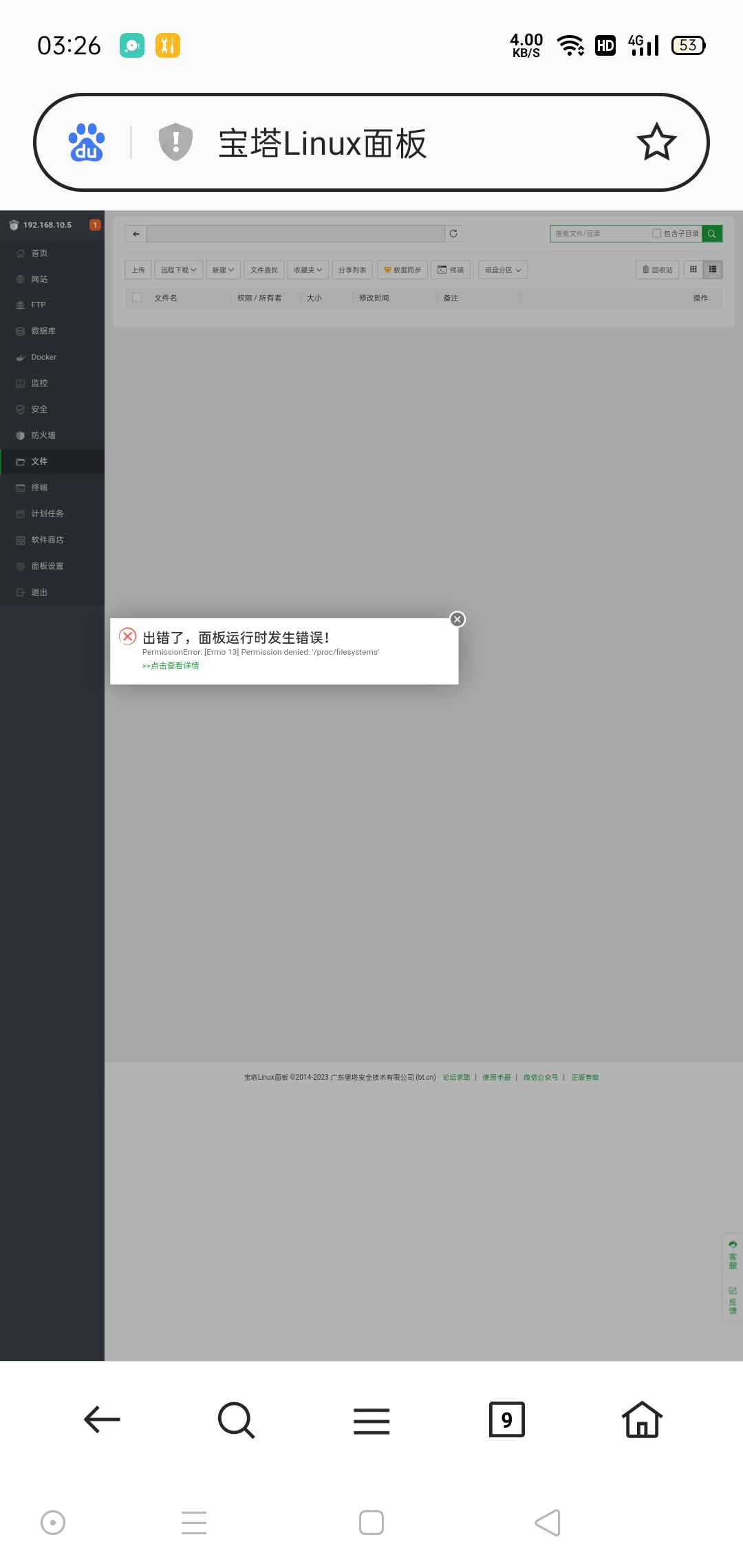Tap the system back triangle button
This screenshot has width=743, height=1568.
(548, 1523)
